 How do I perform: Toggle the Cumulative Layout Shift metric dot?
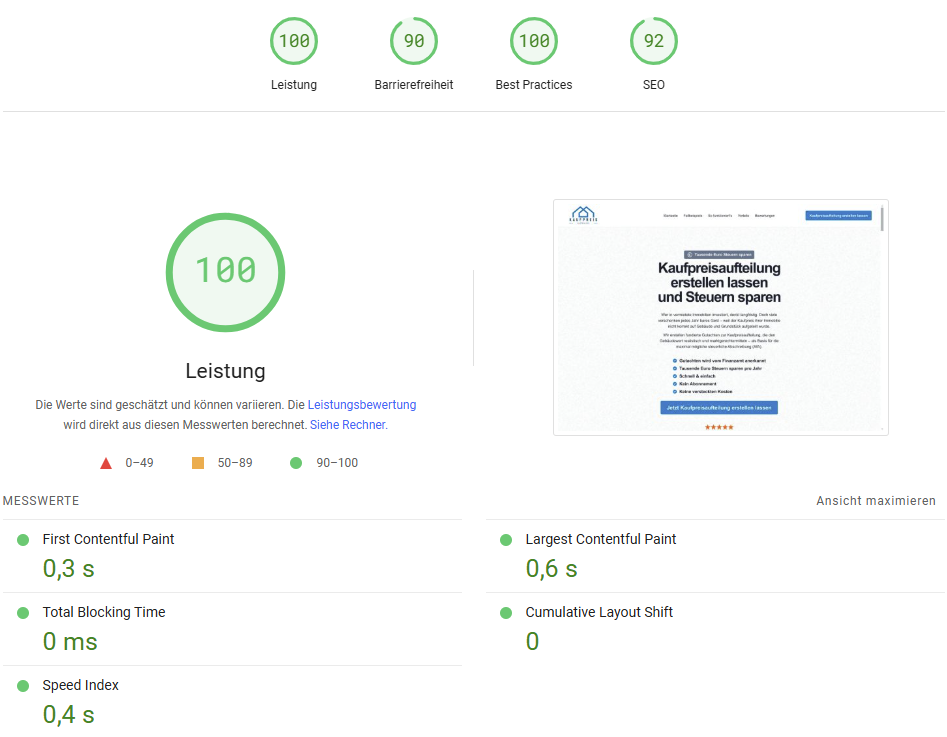pyautogui.click(x=506, y=611)
